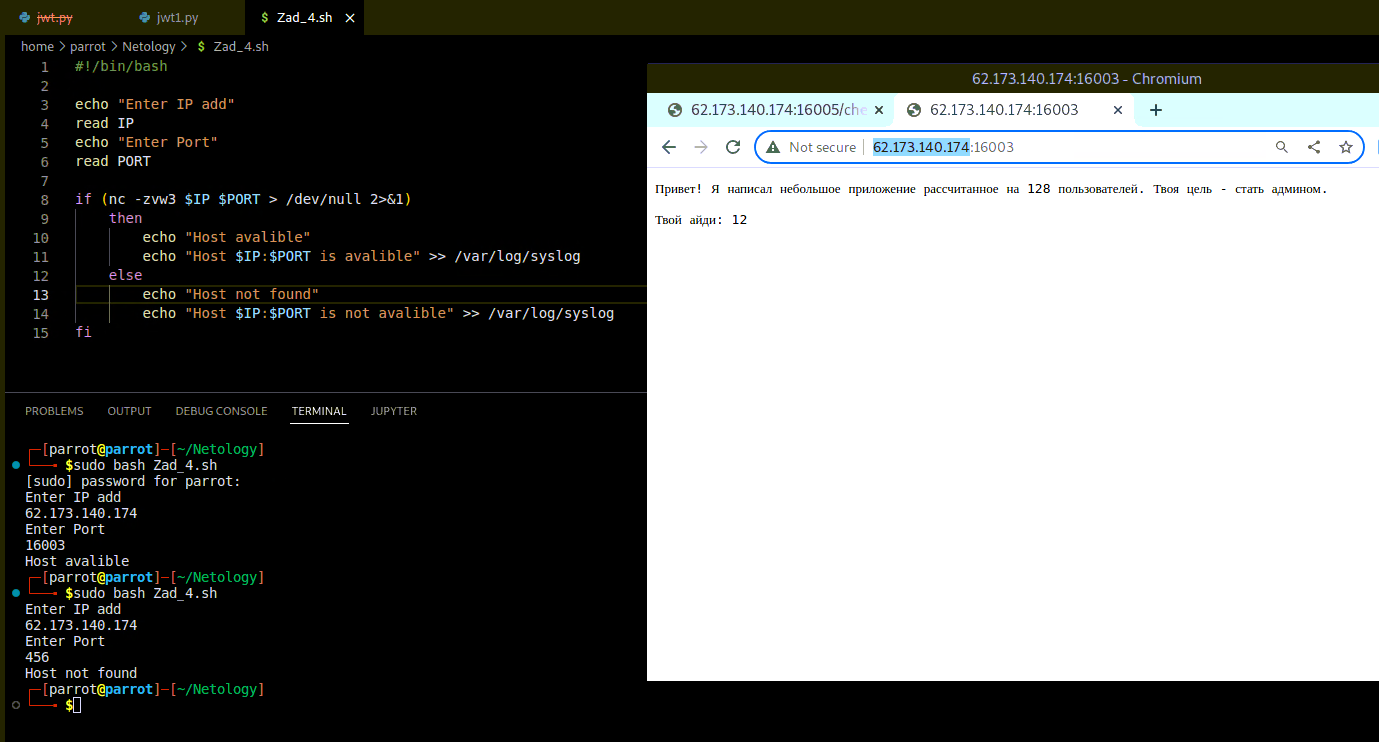Open the JUPYTER panel tab

click(x=394, y=411)
